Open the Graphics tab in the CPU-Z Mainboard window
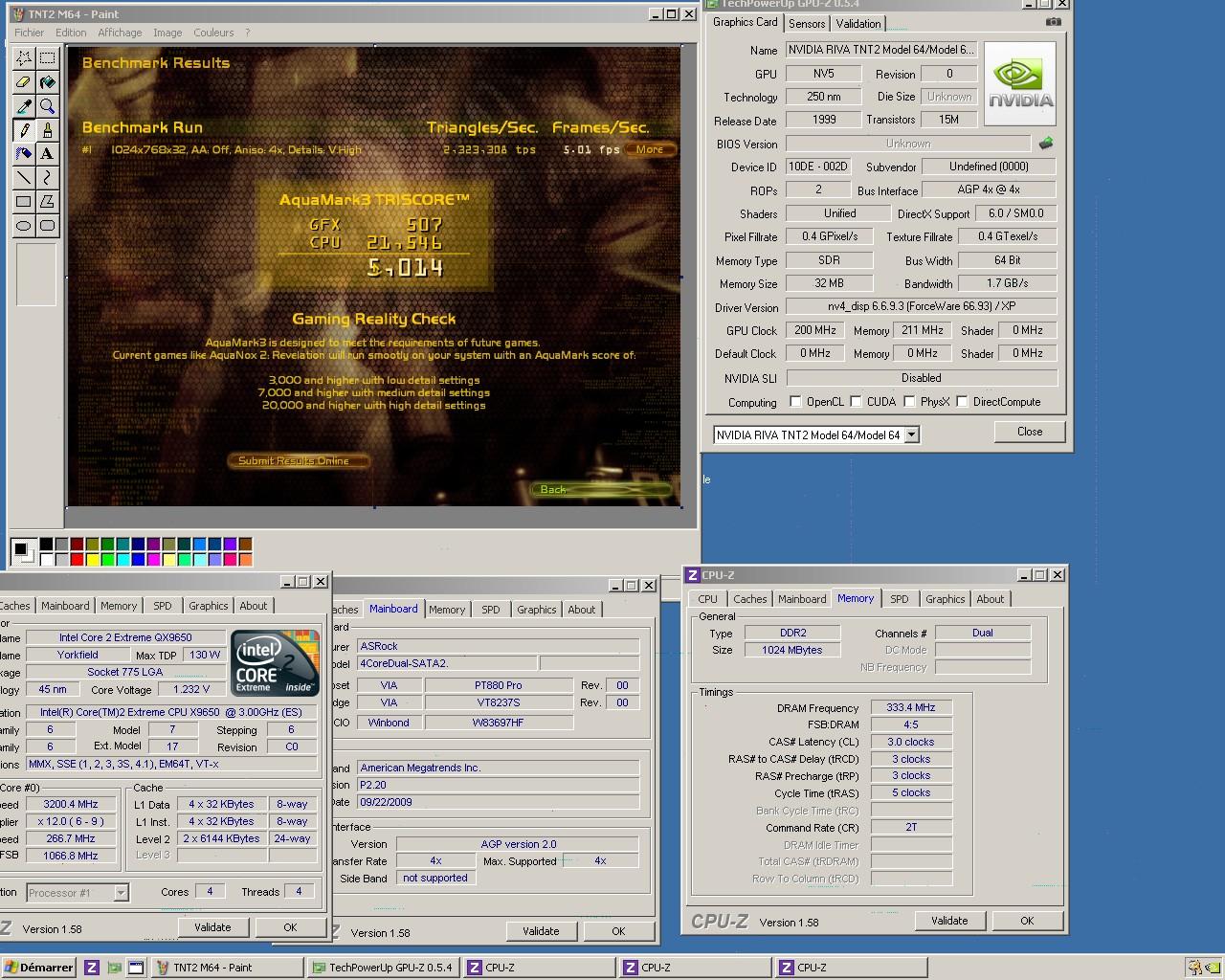 coord(536,610)
